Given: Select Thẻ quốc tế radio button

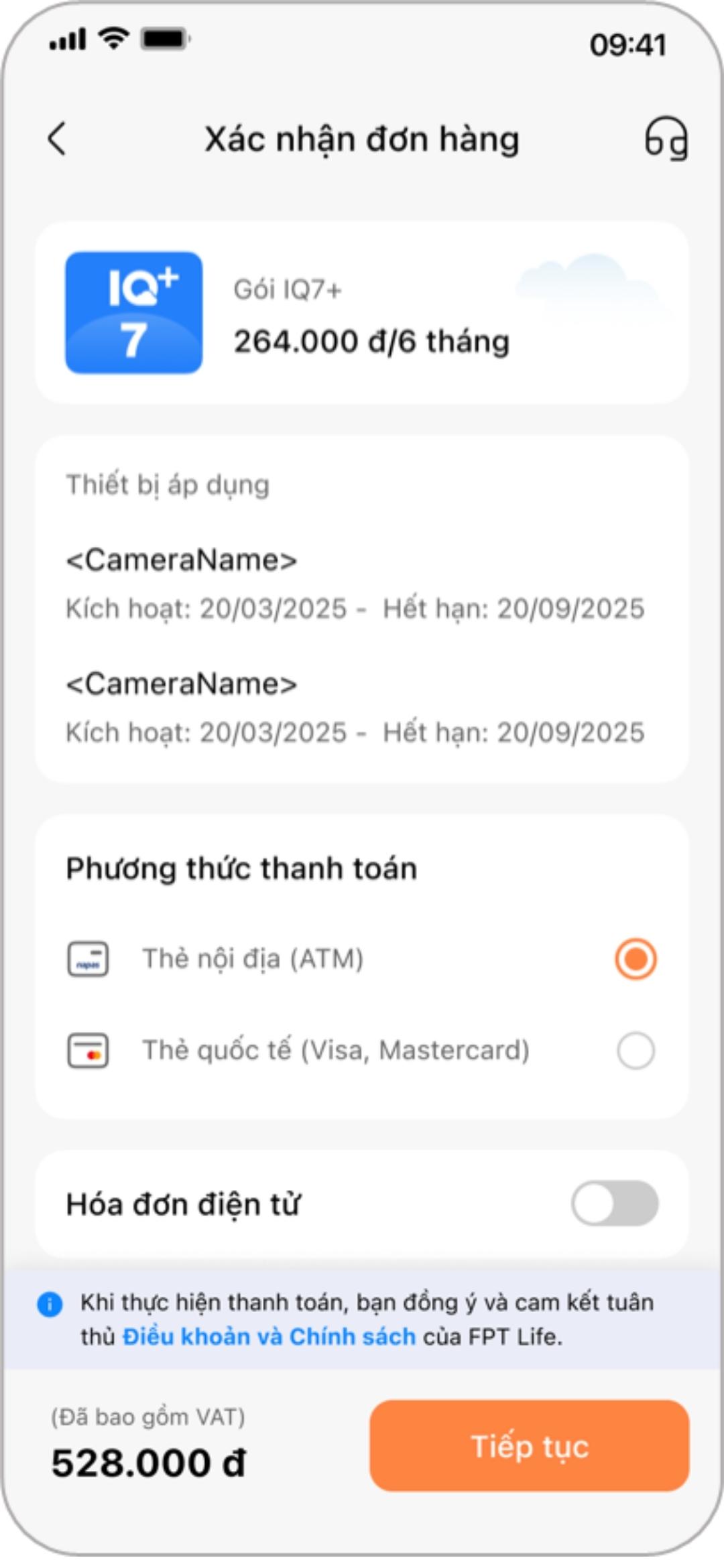Looking at the screenshot, I should pyautogui.click(x=636, y=1050).
